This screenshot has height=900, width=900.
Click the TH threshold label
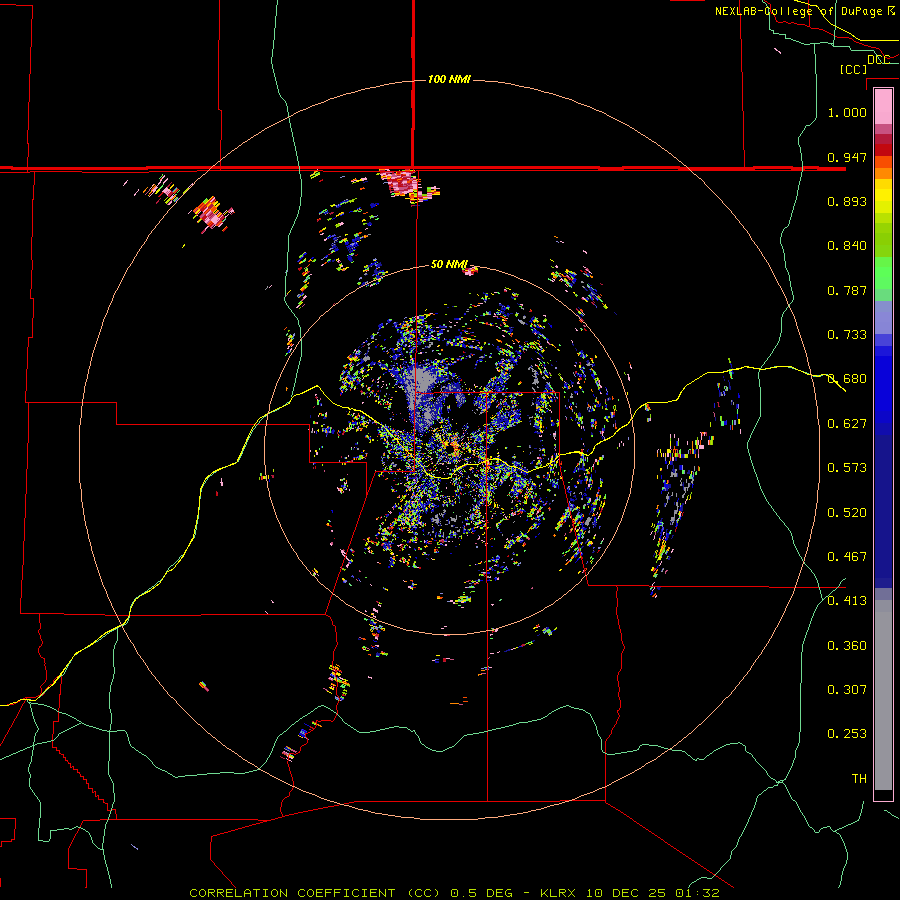(x=859, y=779)
